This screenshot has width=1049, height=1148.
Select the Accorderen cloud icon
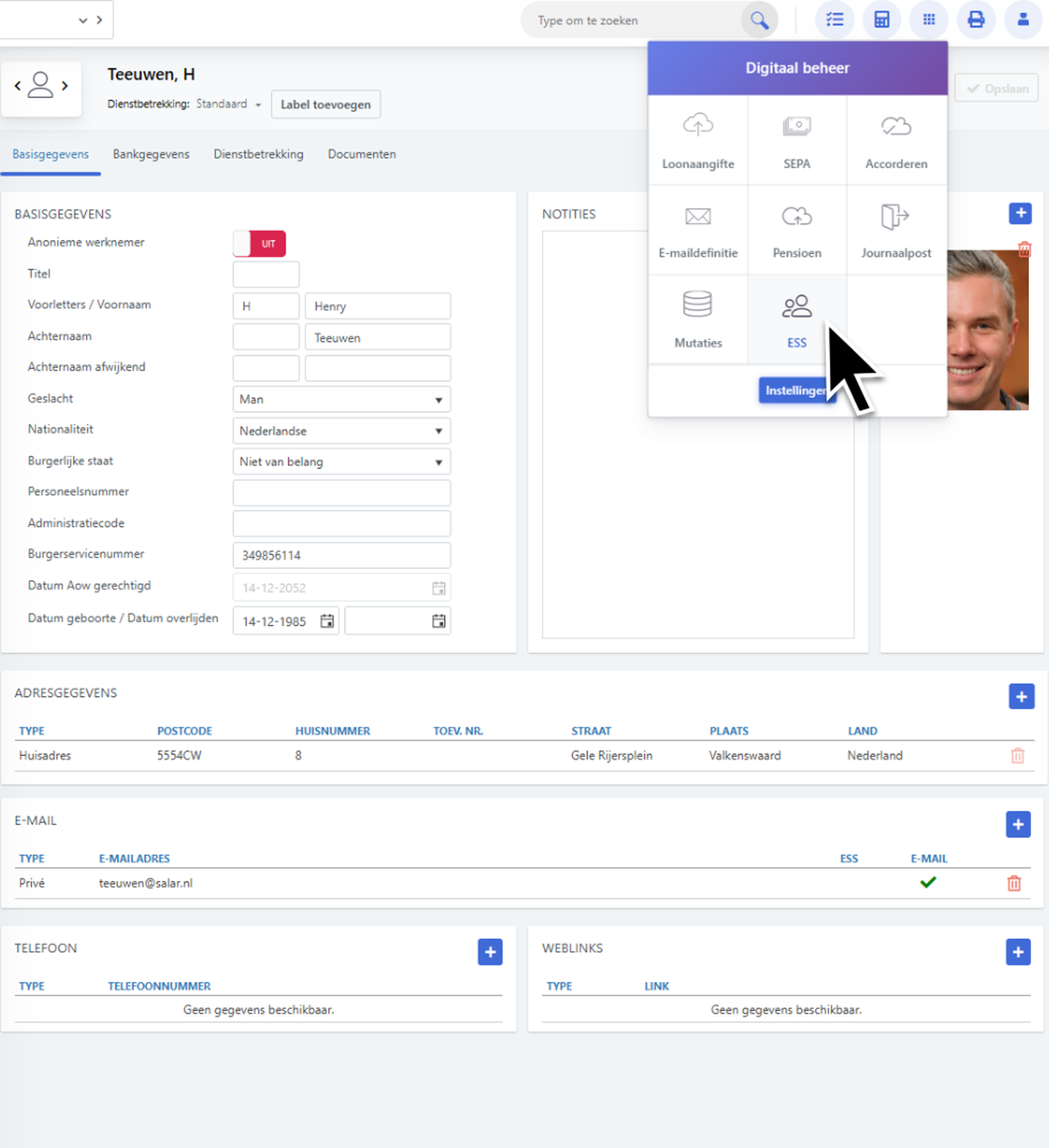pyautogui.click(x=896, y=126)
